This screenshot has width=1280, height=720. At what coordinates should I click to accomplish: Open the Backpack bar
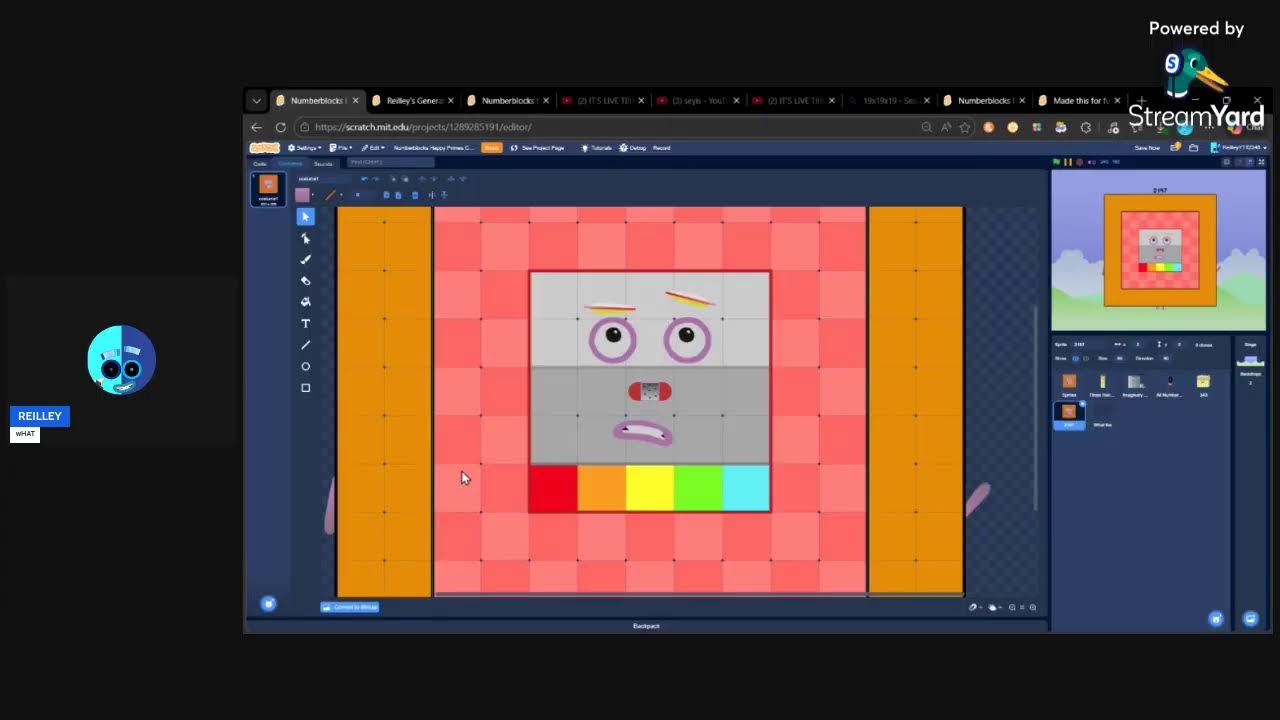coord(647,626)
